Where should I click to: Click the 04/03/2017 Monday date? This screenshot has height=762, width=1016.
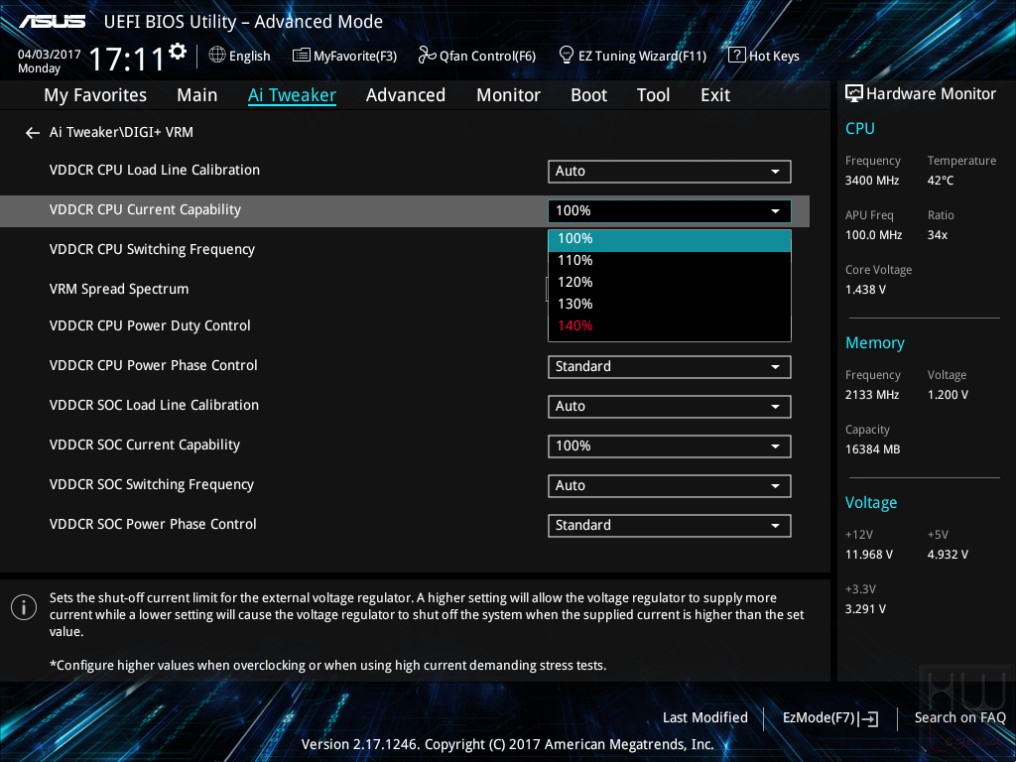point(49,62)
